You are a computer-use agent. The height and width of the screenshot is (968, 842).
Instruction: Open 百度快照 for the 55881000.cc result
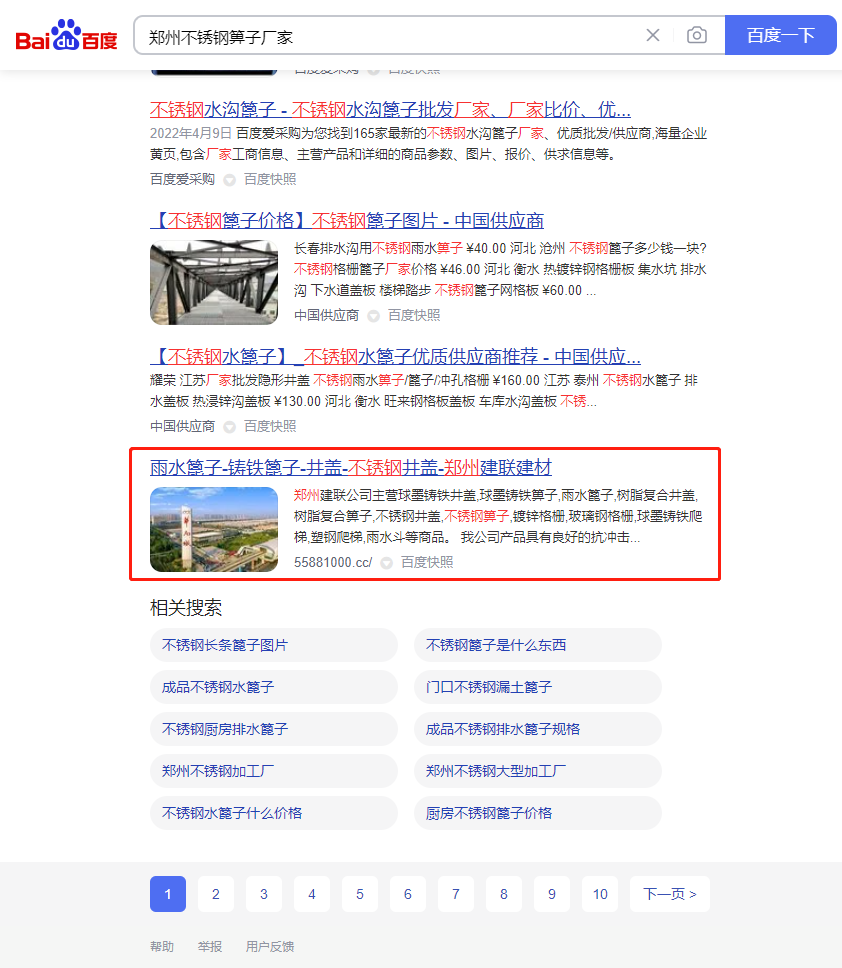(x=427, y=562)
